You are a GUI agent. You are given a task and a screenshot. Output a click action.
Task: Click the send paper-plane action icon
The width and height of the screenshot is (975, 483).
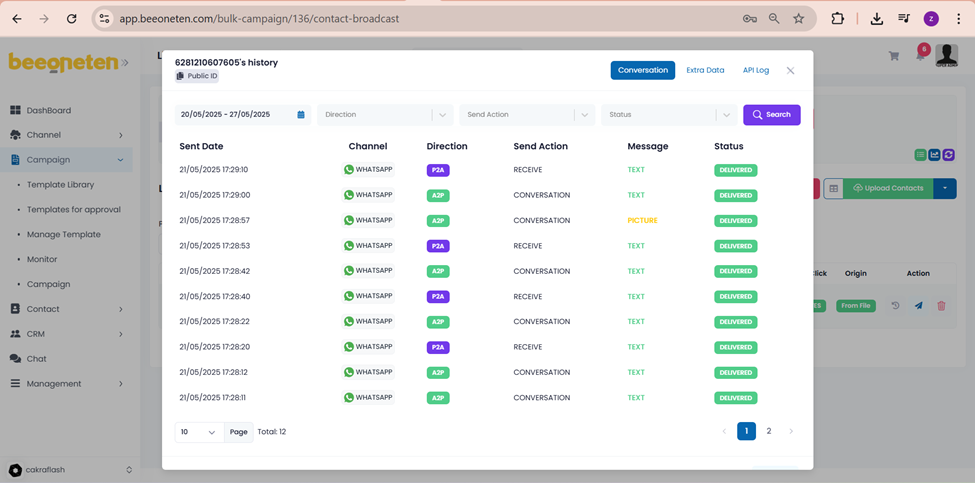[x=918, y=305]
